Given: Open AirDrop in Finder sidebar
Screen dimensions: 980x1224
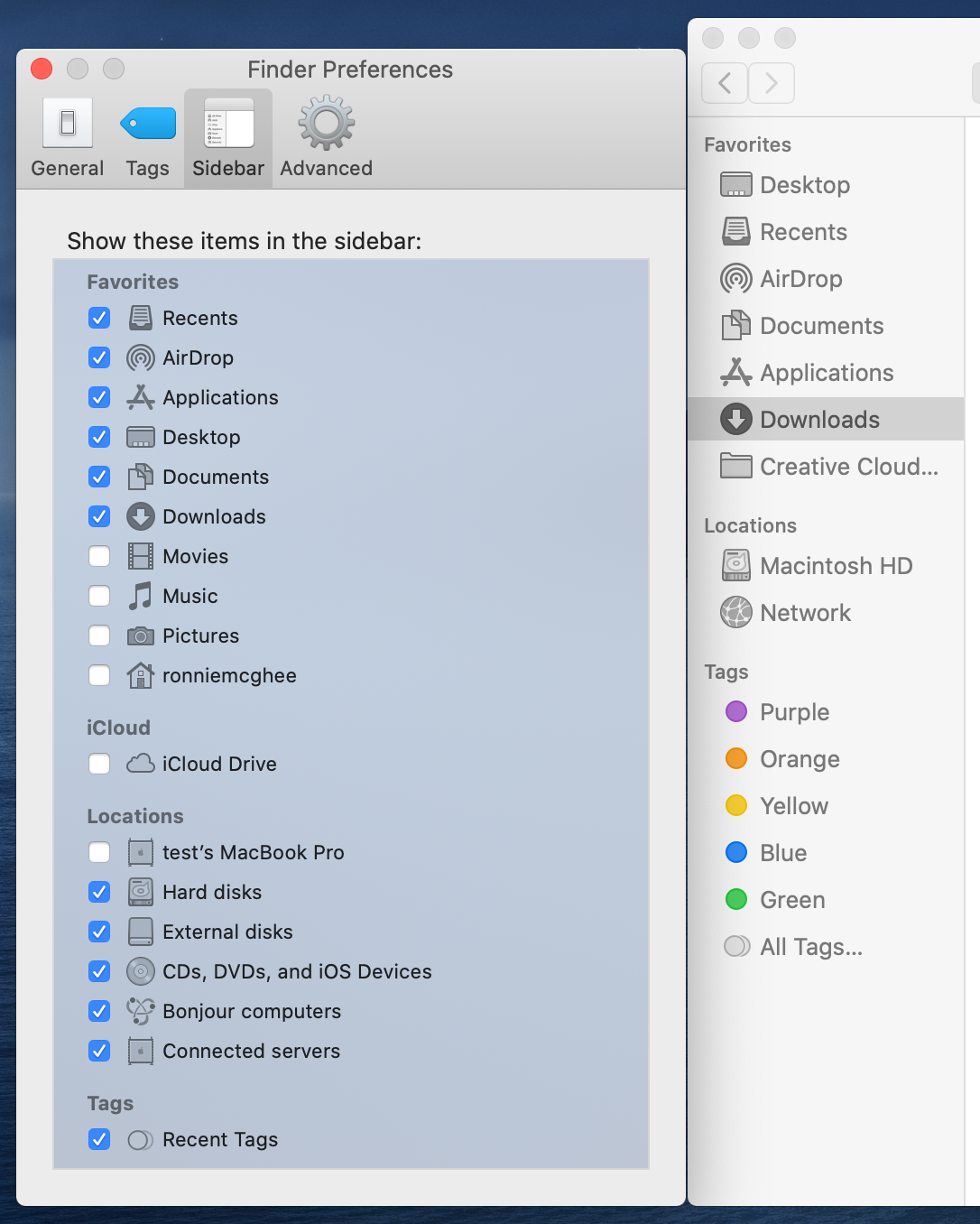Looking at the screenshot, I should coord(826,279).
